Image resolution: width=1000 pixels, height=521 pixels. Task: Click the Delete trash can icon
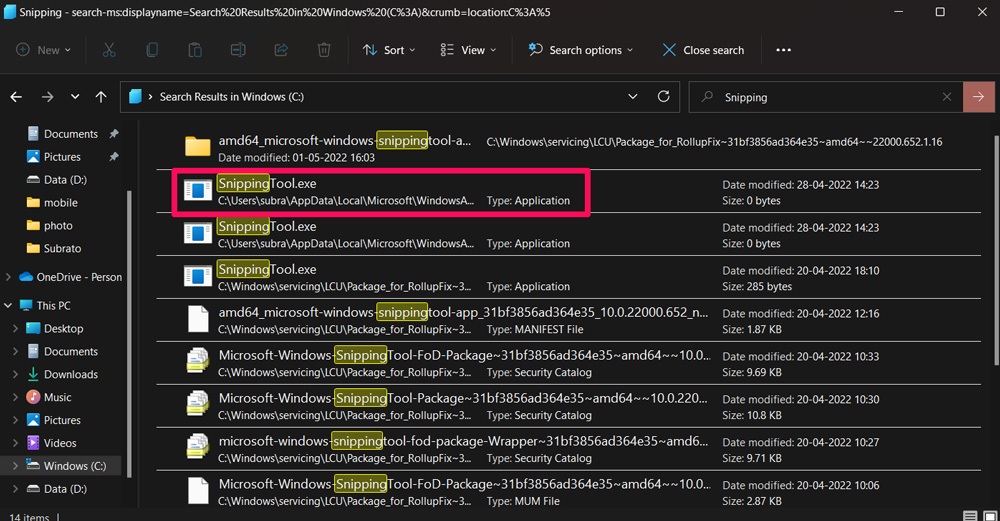[324, 50]
